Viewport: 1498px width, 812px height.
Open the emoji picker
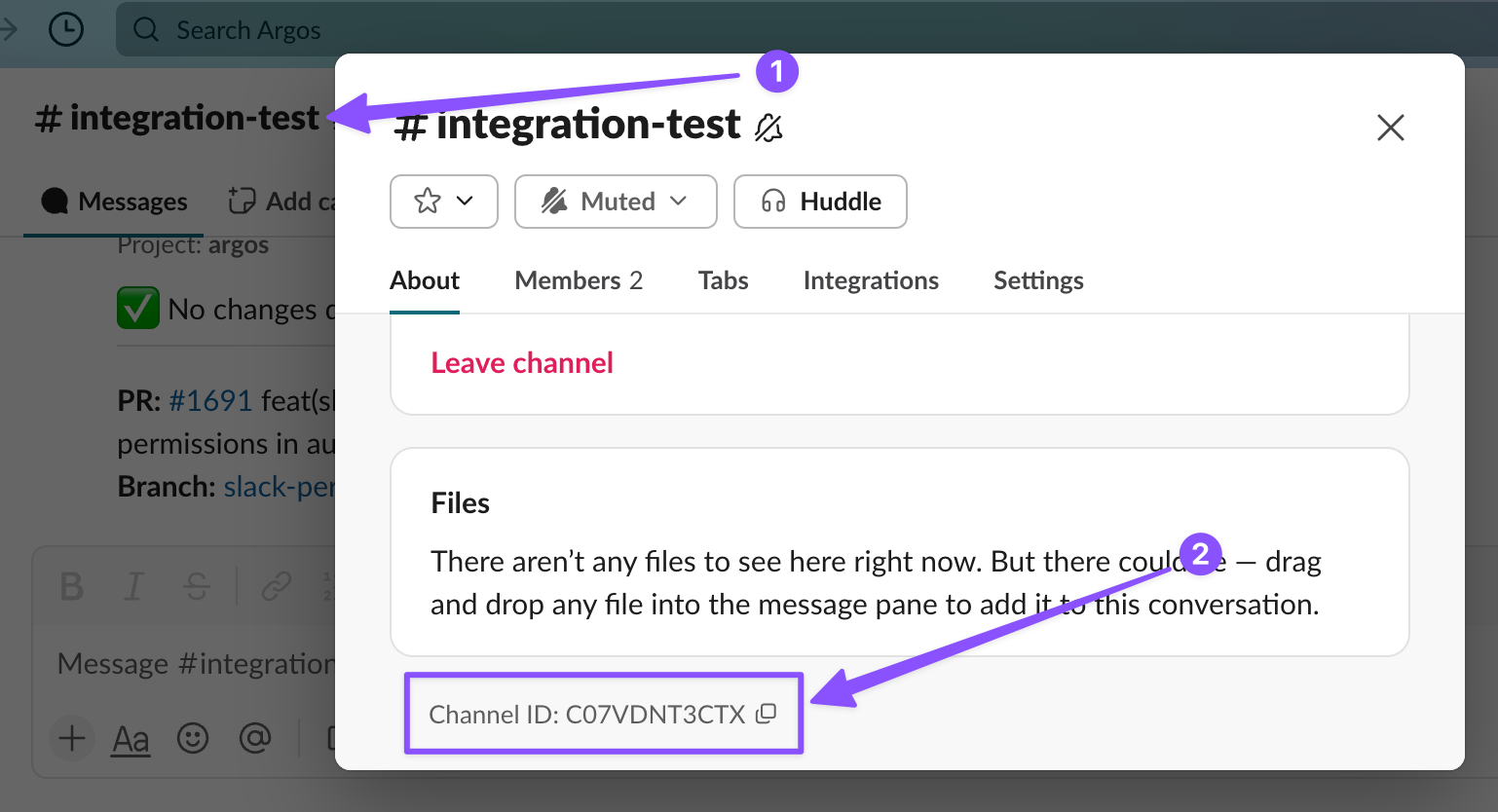pos(193,738)
